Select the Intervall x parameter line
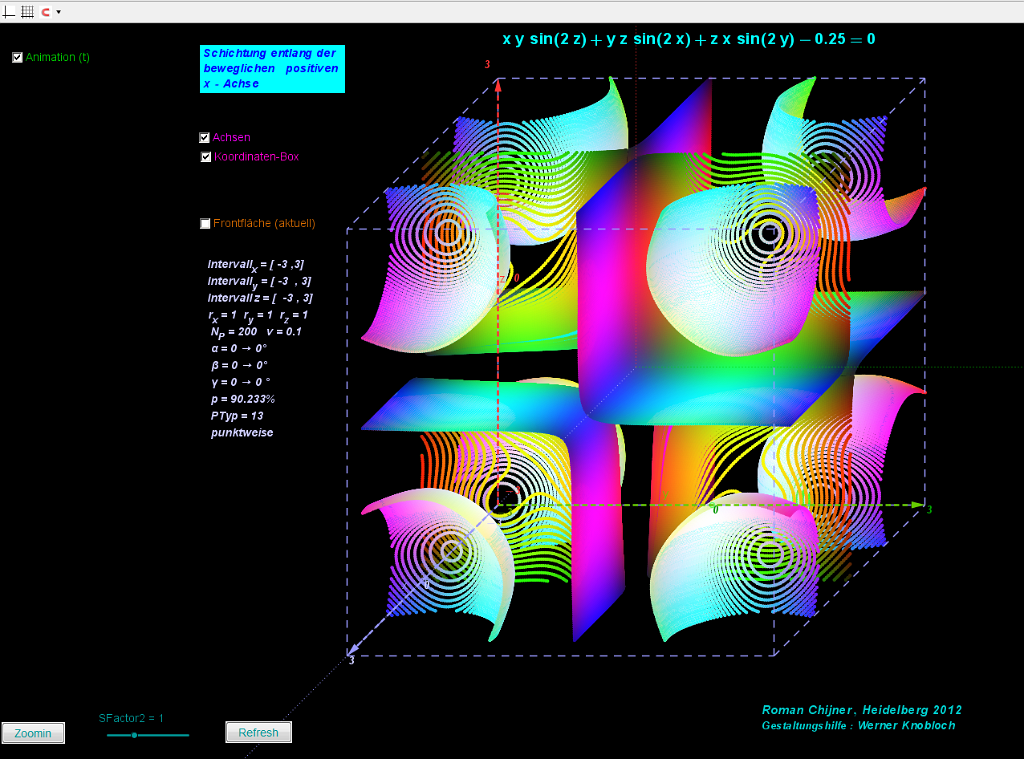 pyautogui.click(x=256, y=265)
